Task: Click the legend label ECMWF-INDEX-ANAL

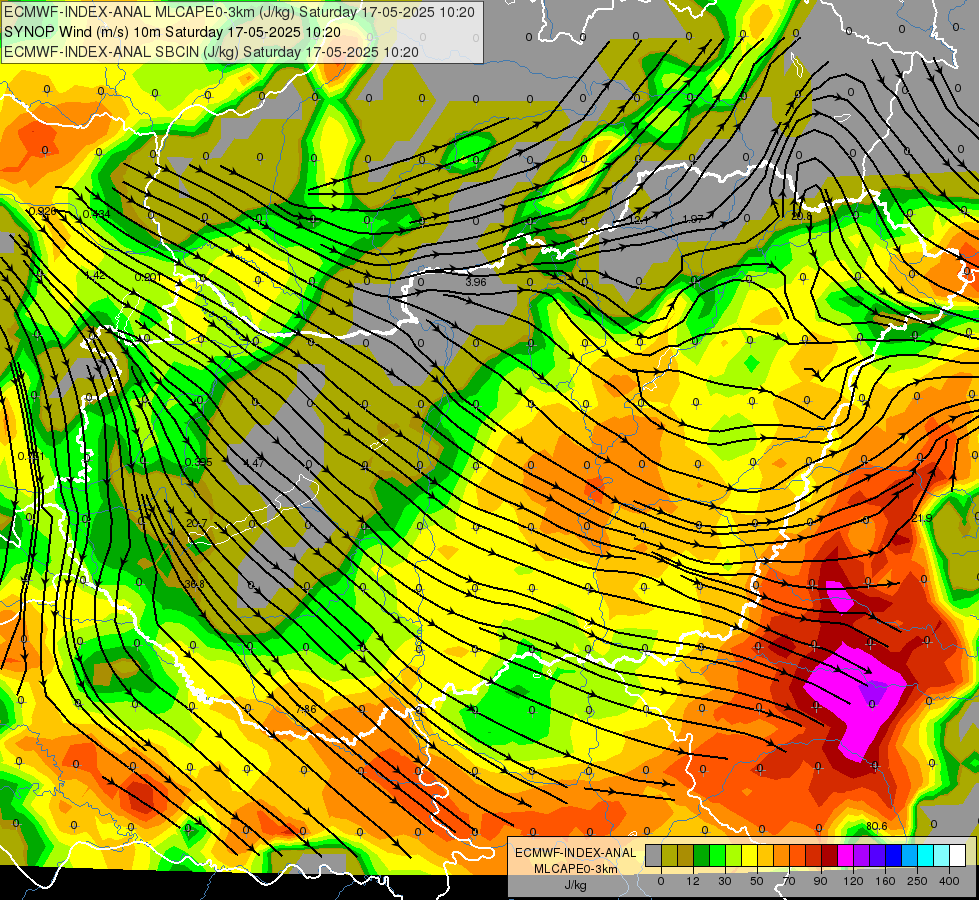Action: coord(576,853)
